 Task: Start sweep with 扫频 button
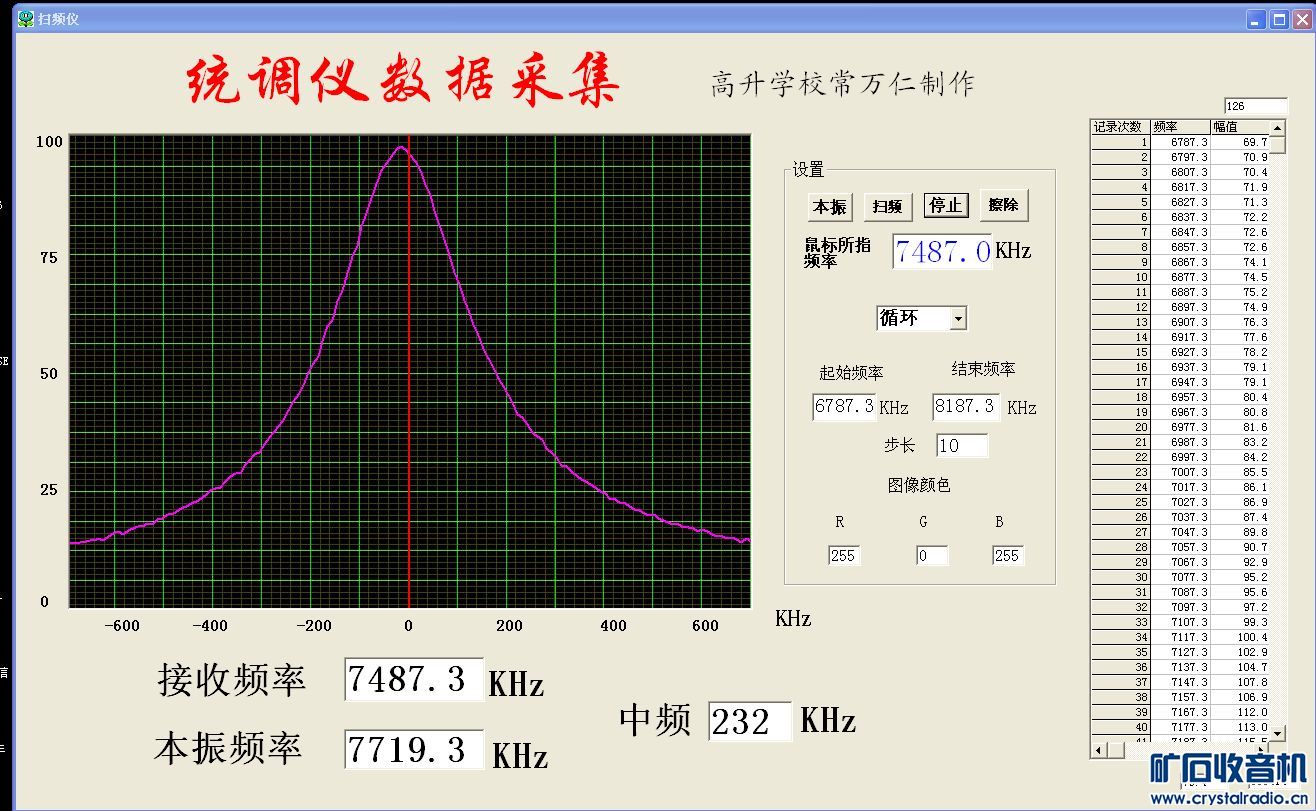(x=887, y=206)
